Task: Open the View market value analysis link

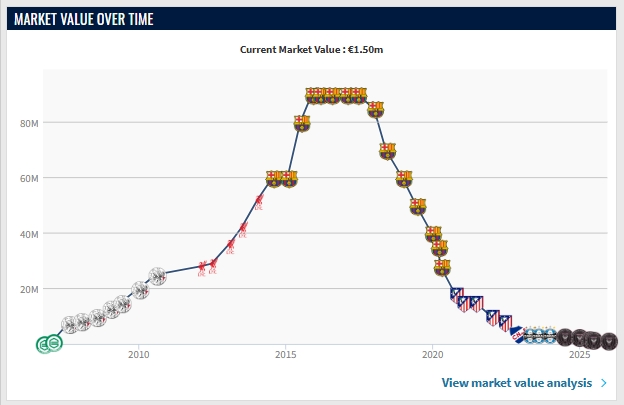Action: (518, 383)
